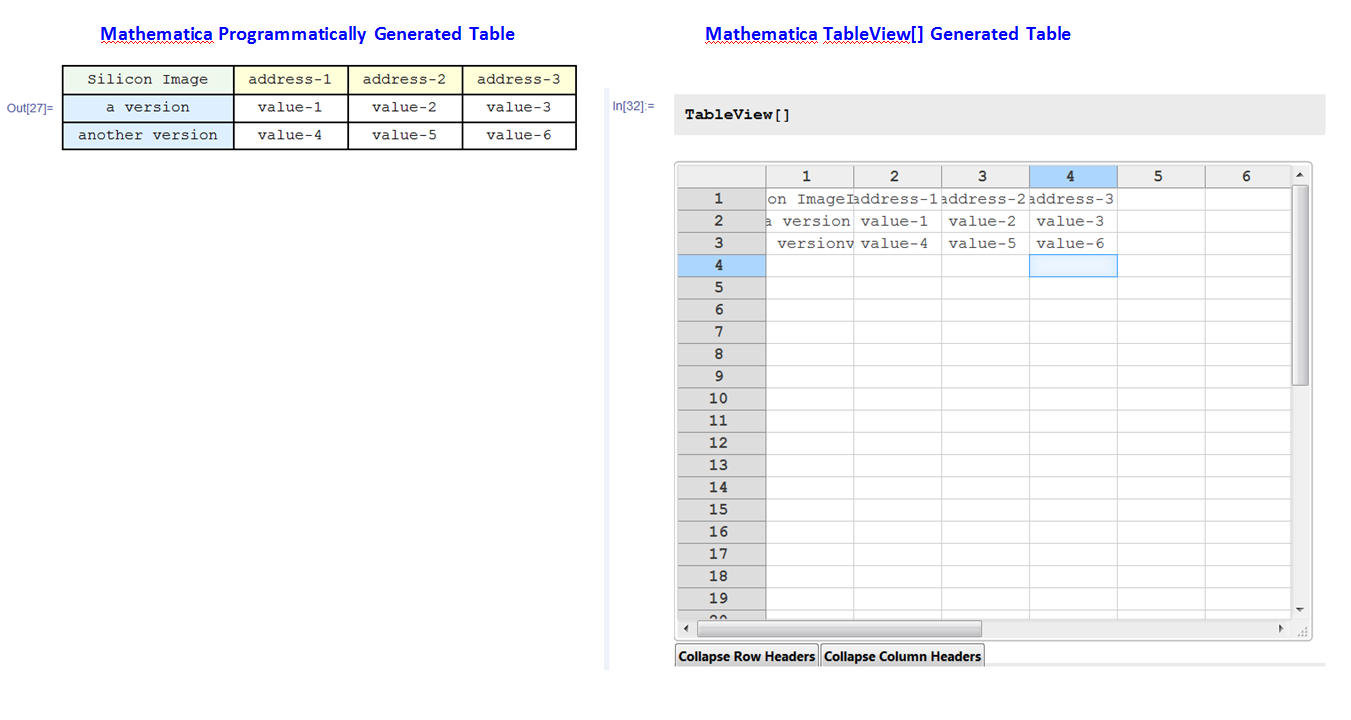The height and width of the screenshot is (720, 1351).
Task: Click 'value-6' in the generated left table
Action: pos(519,135)
